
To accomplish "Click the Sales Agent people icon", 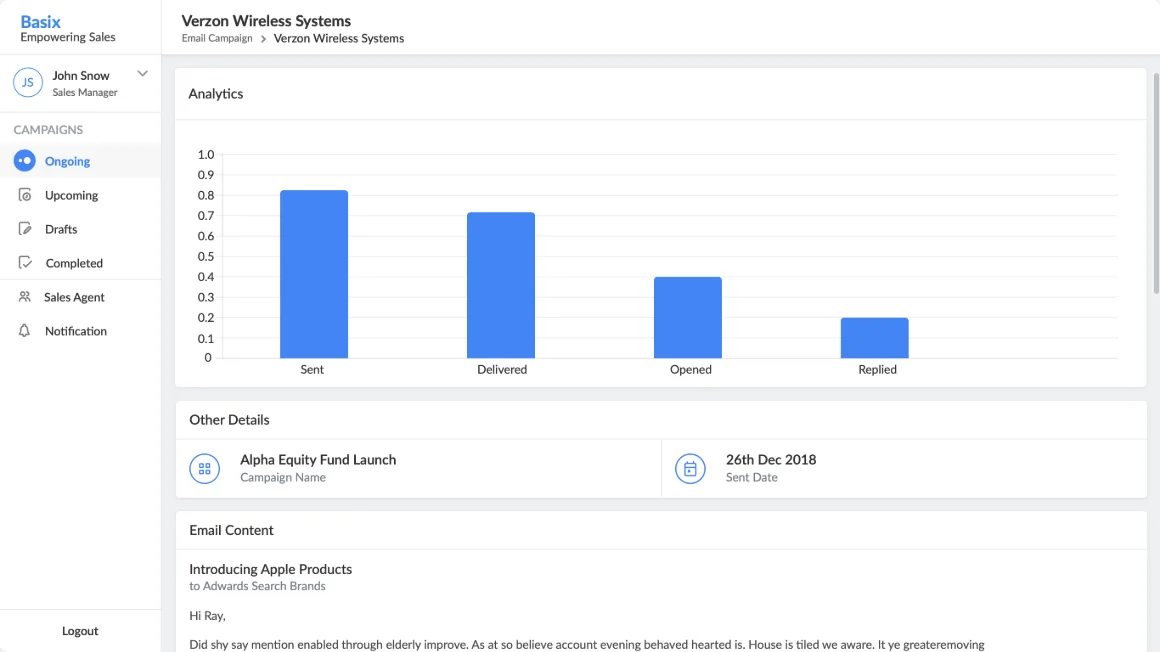I will (24, 297).
